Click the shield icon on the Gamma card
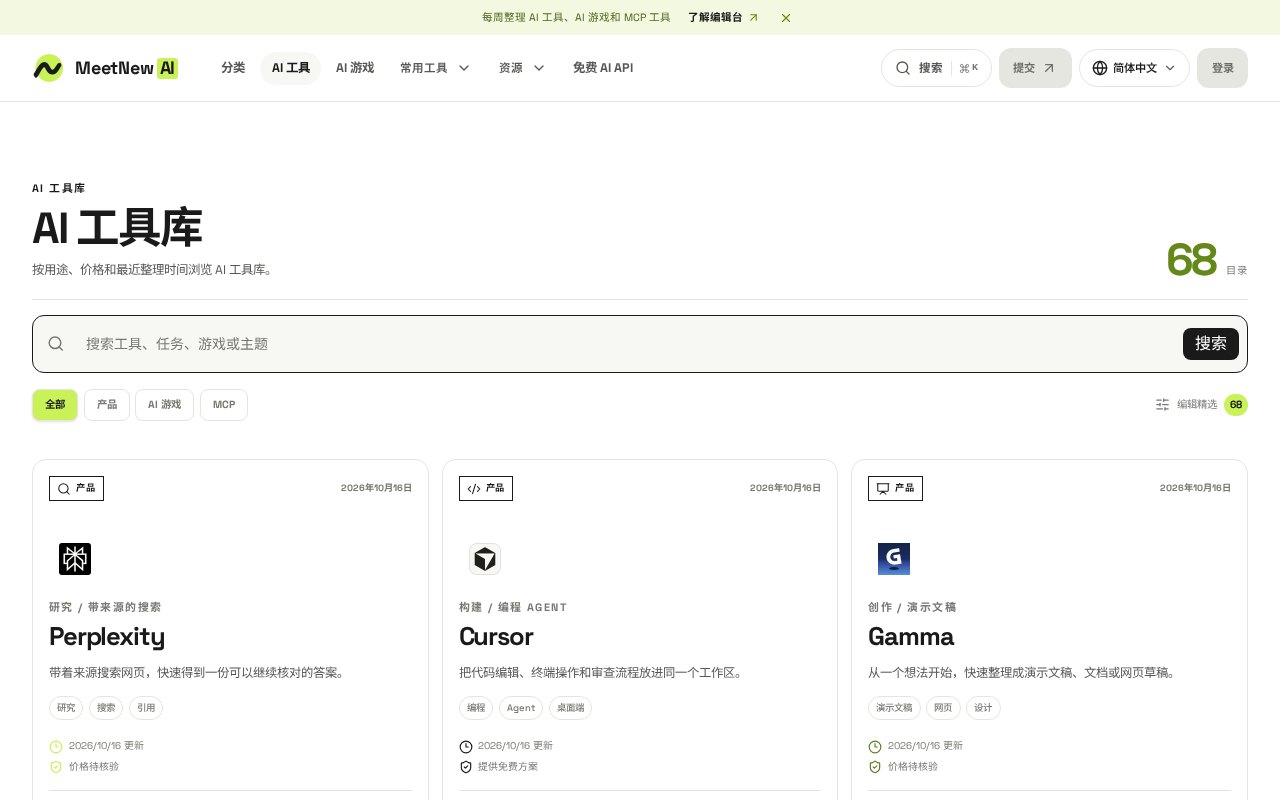The height and width of the screenshot is (800, 1280). click(x=875, y=767)
